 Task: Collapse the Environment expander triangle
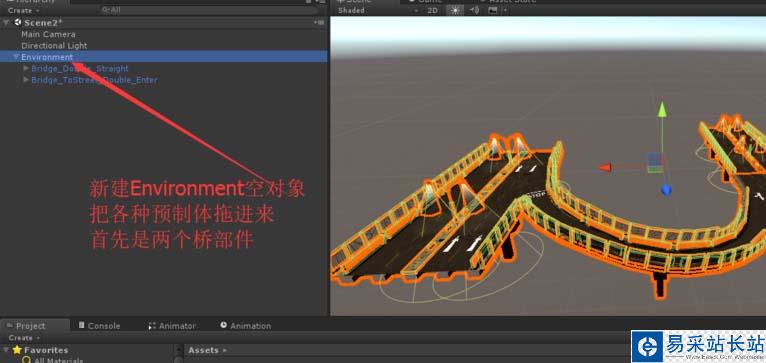[16, 57]
